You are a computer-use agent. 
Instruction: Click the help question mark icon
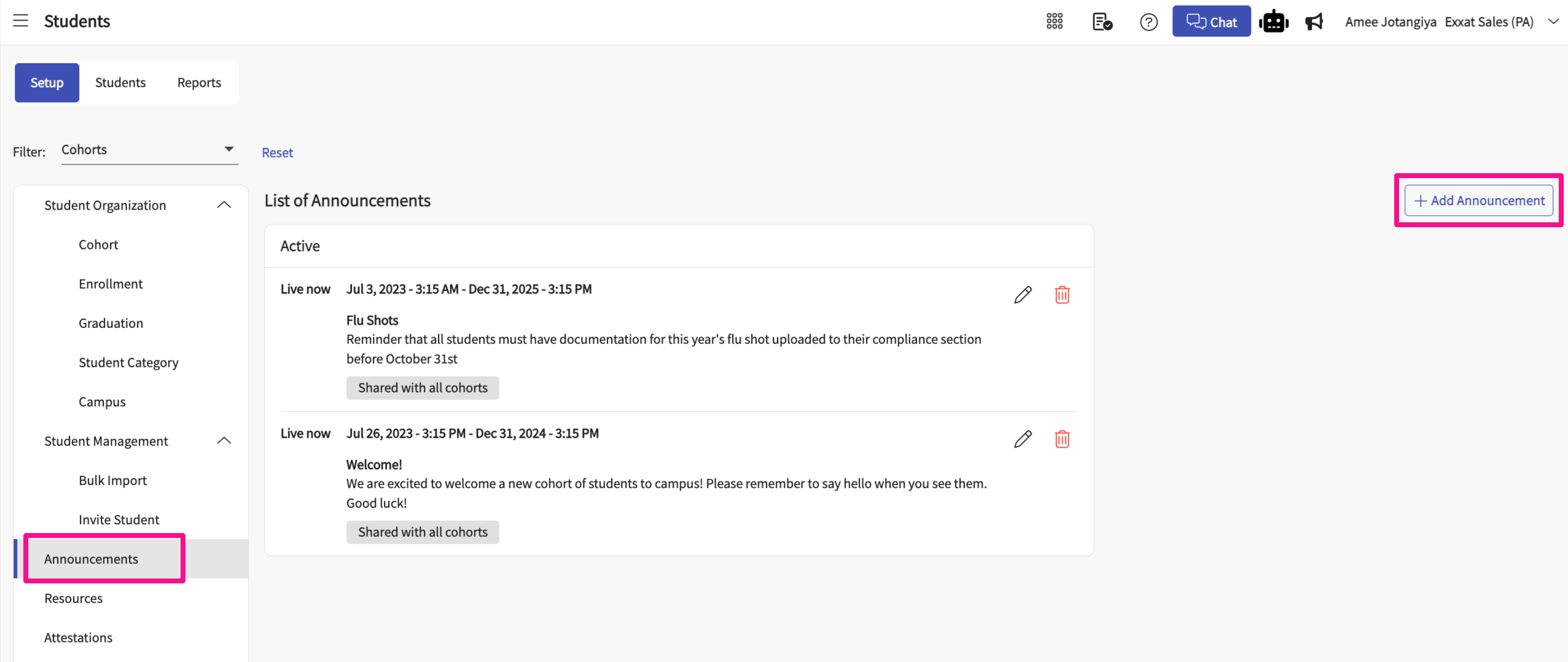coord(1148,22)
